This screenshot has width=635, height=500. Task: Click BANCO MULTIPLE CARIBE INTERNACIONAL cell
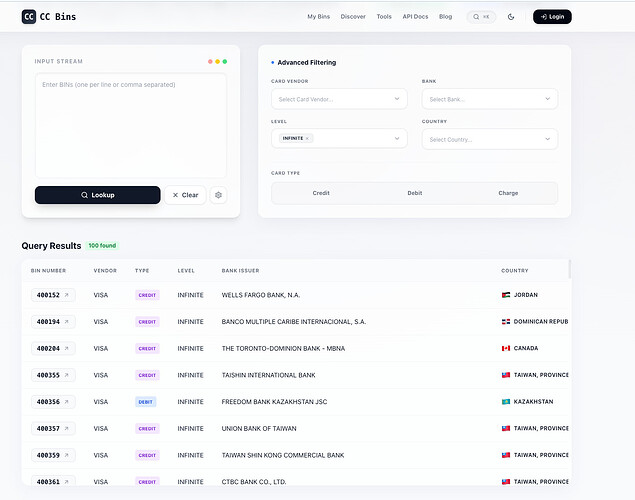point(294,322)
